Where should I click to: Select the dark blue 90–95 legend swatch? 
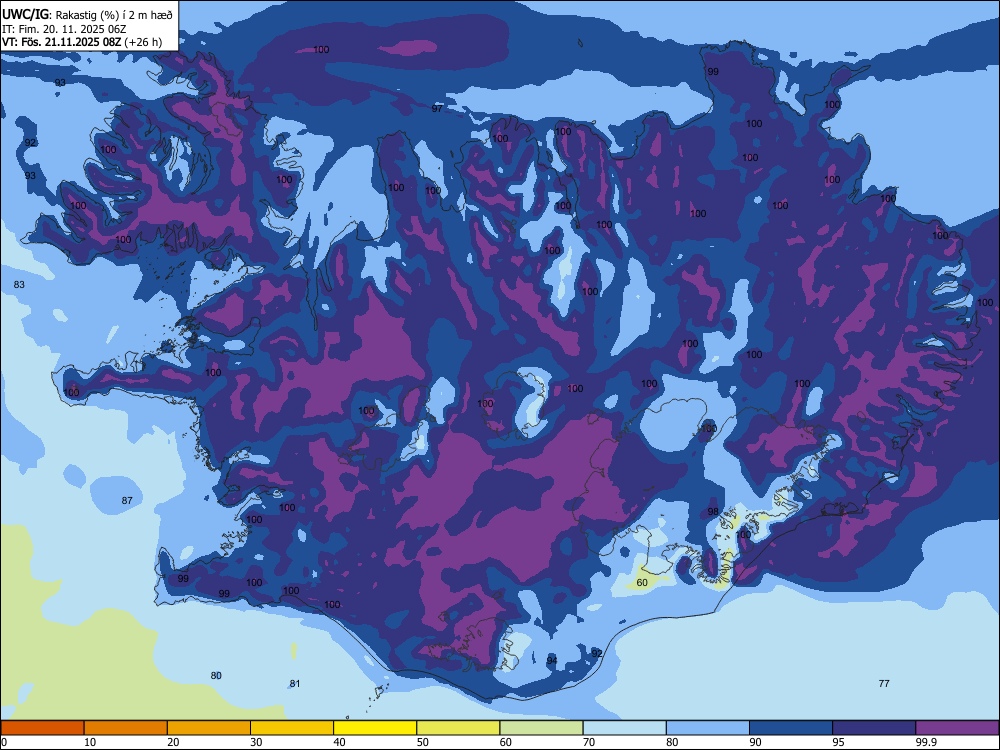791,728
